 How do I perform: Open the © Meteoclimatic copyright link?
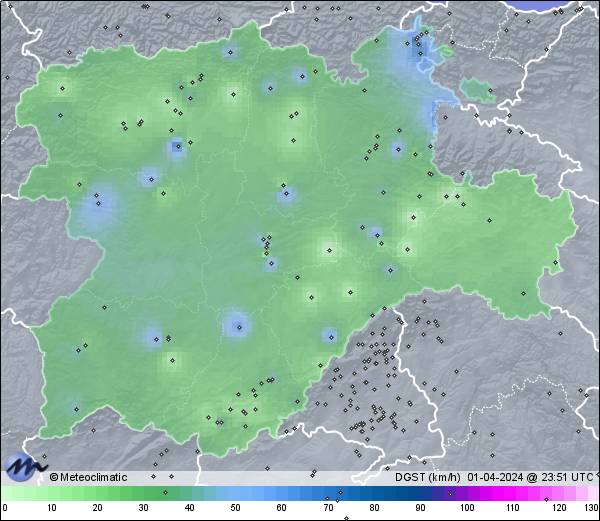(x=89, y=477)
